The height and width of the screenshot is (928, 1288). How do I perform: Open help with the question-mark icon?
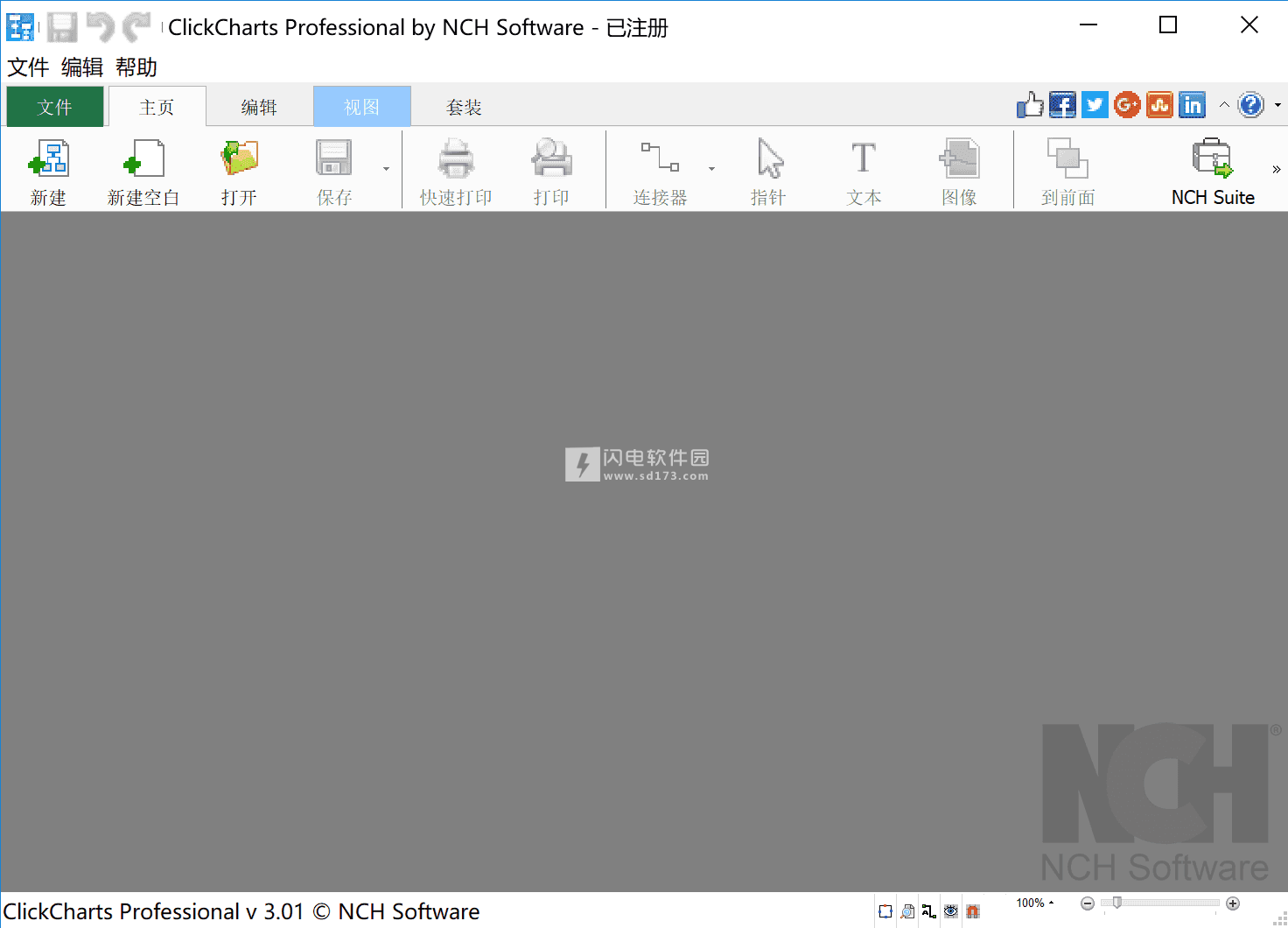click(x=1251, y=106)
